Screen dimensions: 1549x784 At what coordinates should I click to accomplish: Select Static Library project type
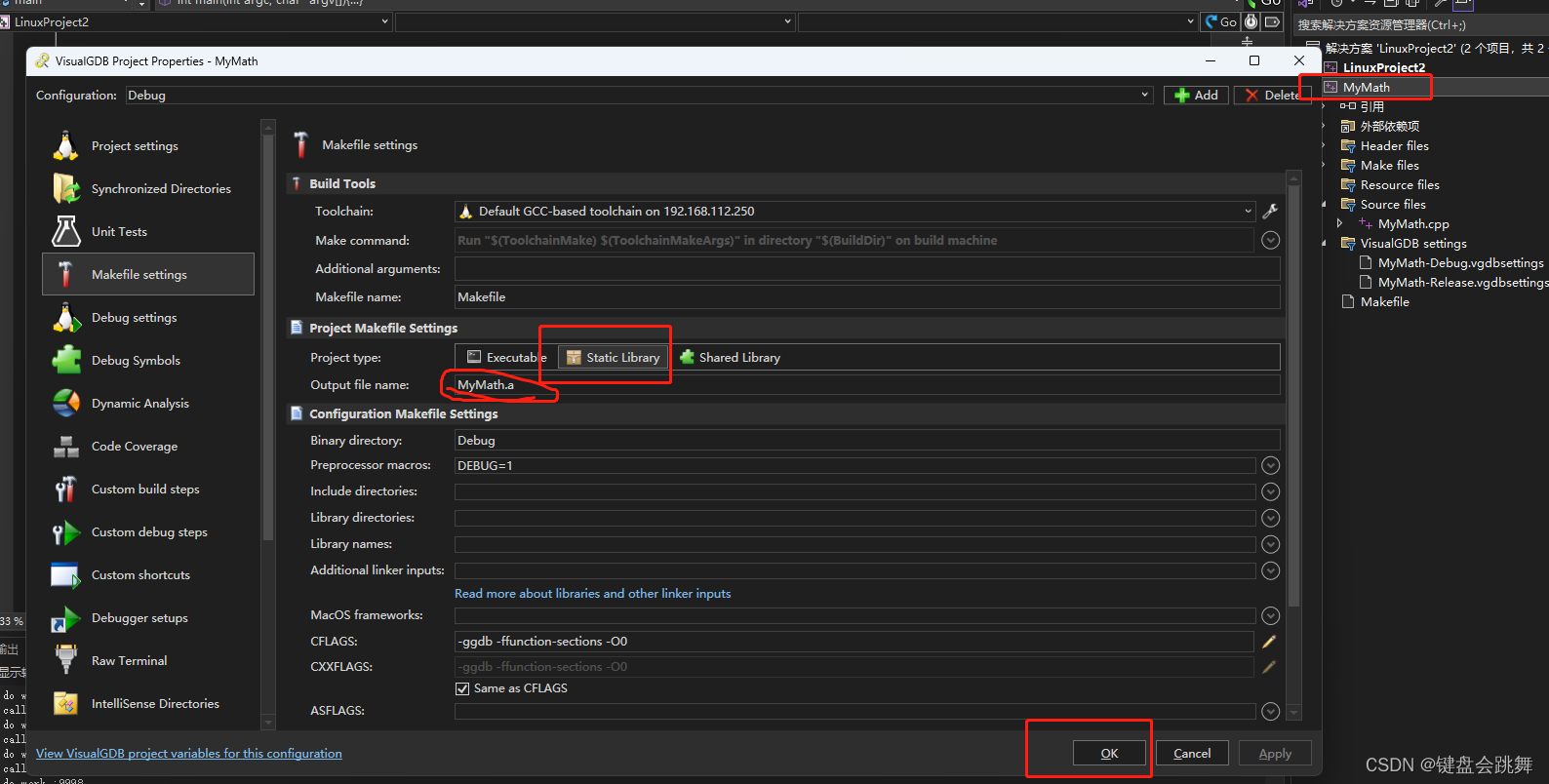pyautogui.click(x=614, y=358)
